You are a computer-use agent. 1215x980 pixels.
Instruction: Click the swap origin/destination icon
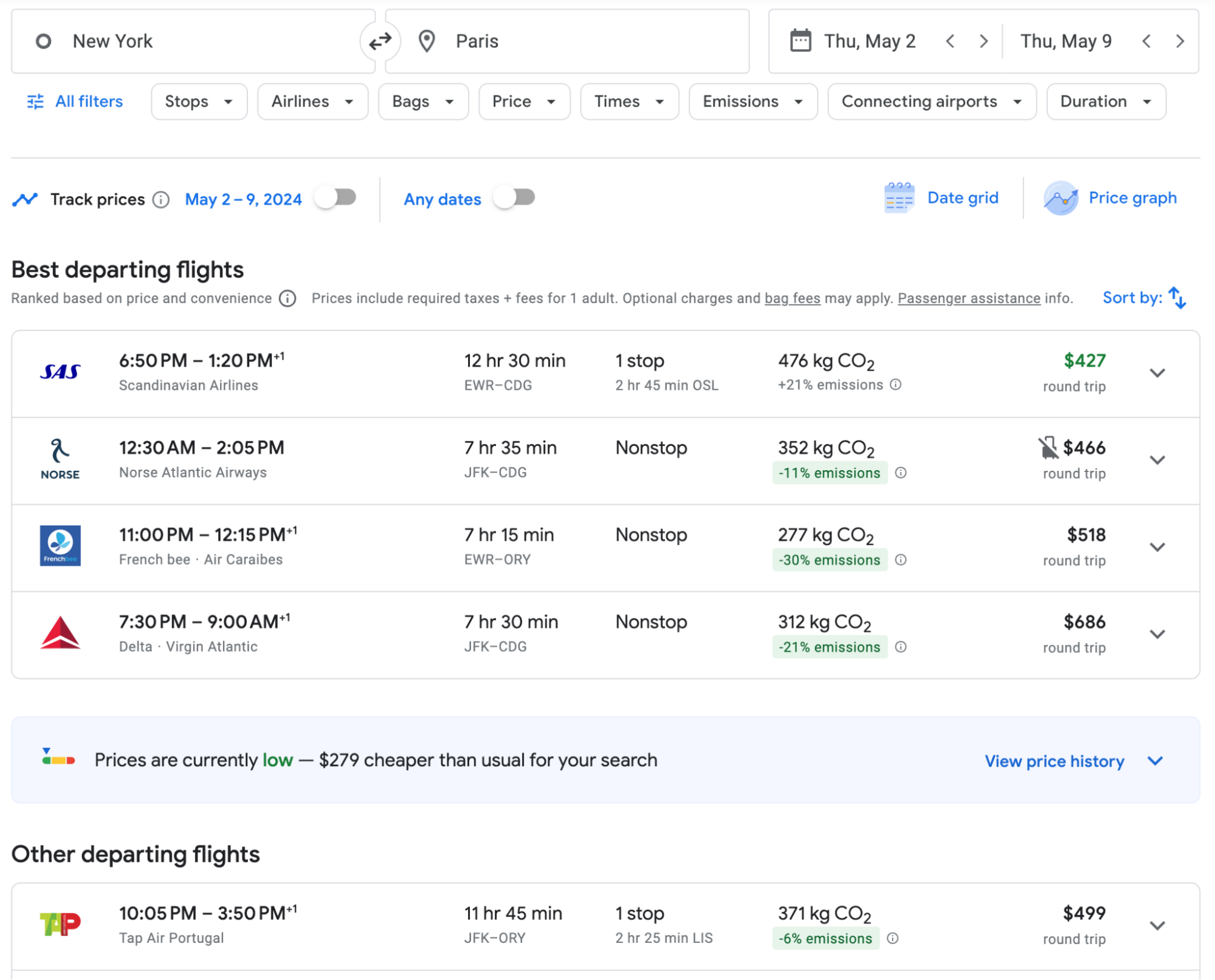pos(380,41)
